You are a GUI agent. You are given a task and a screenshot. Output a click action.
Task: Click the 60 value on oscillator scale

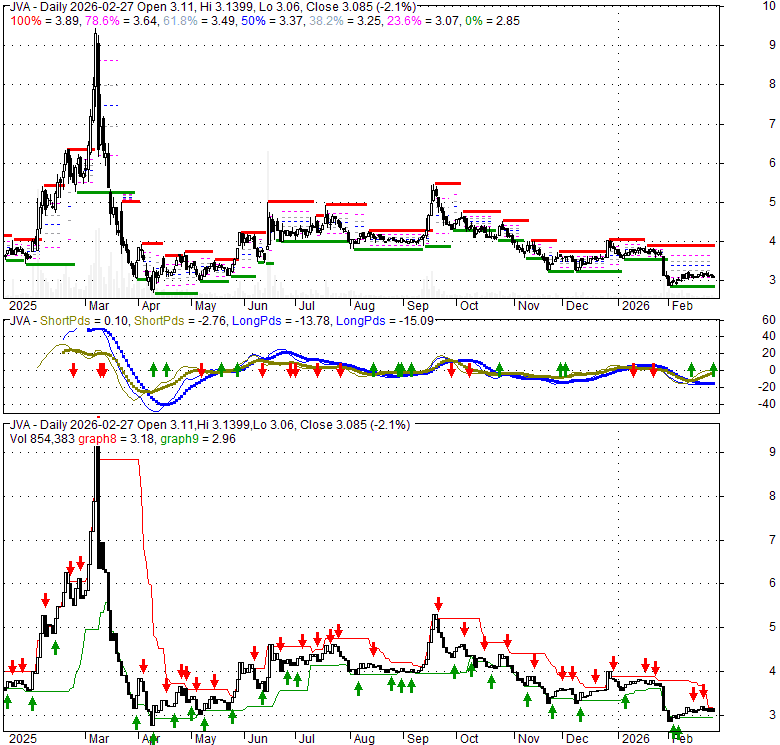769,320
